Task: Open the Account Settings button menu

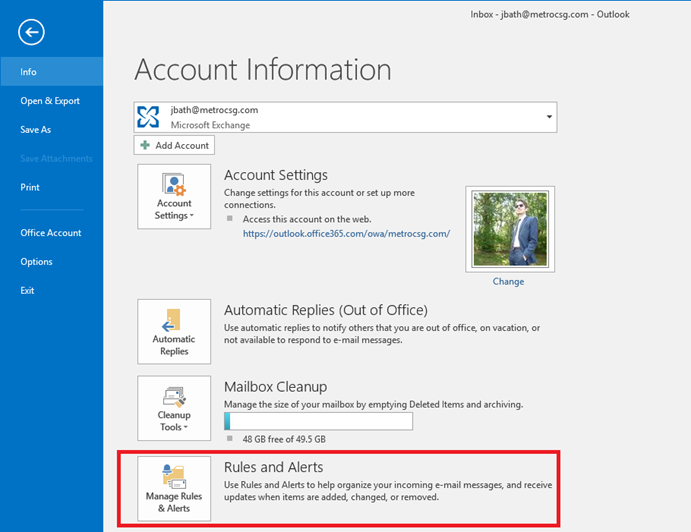Action: tap(174, 197)
